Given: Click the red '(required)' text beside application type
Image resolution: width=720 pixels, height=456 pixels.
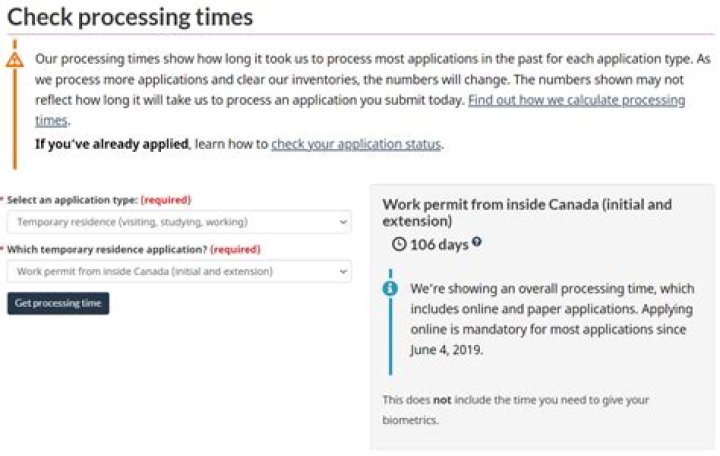Looking at the screenshot, I should click(x=165, y=200).
